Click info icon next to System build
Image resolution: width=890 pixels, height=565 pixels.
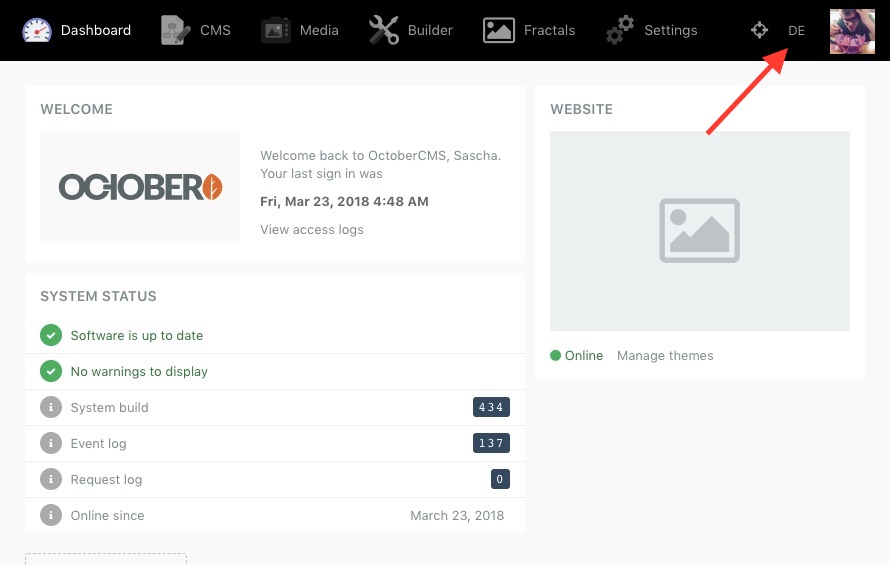51,407
